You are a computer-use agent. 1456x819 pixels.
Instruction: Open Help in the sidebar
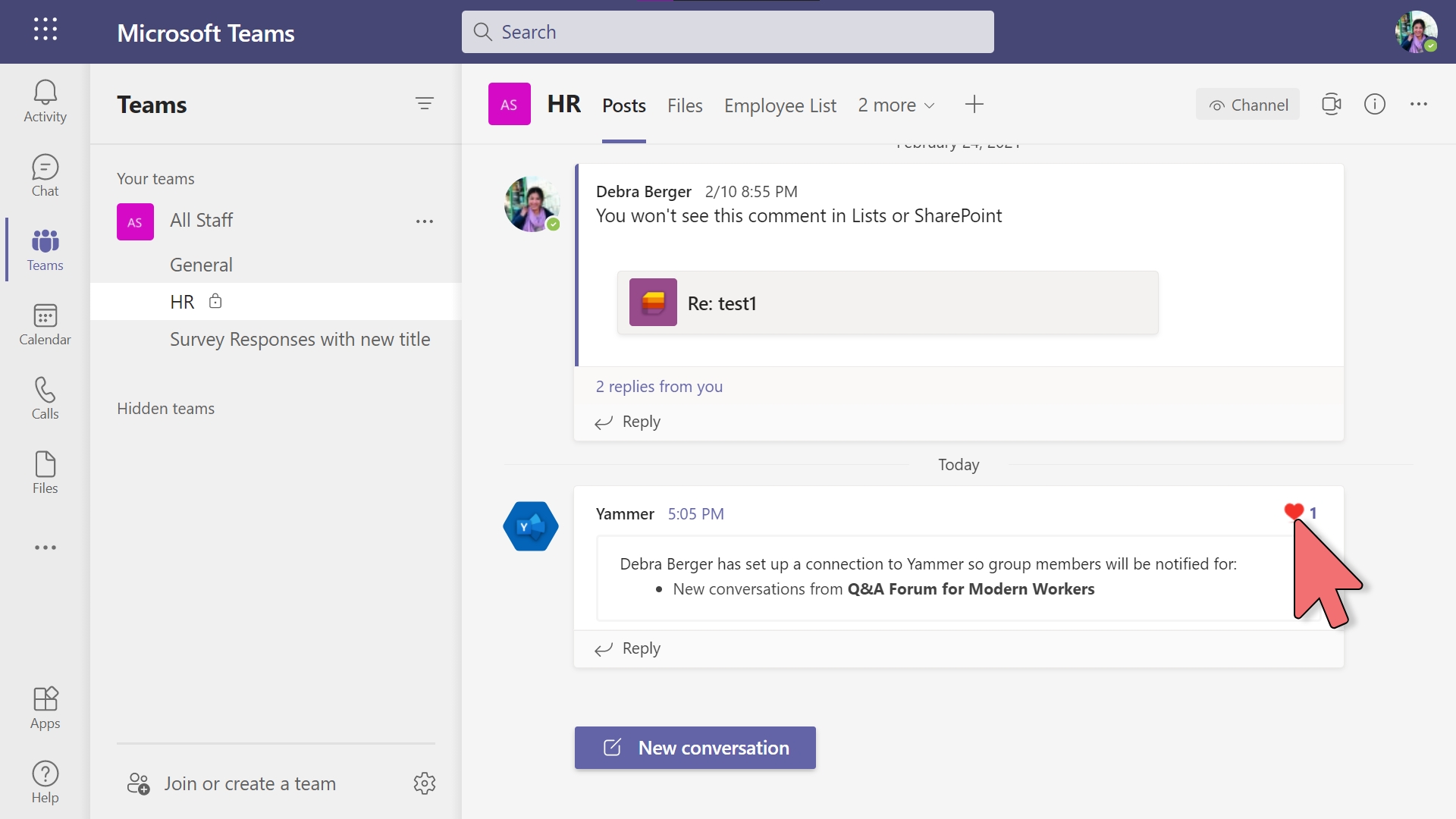45,783
